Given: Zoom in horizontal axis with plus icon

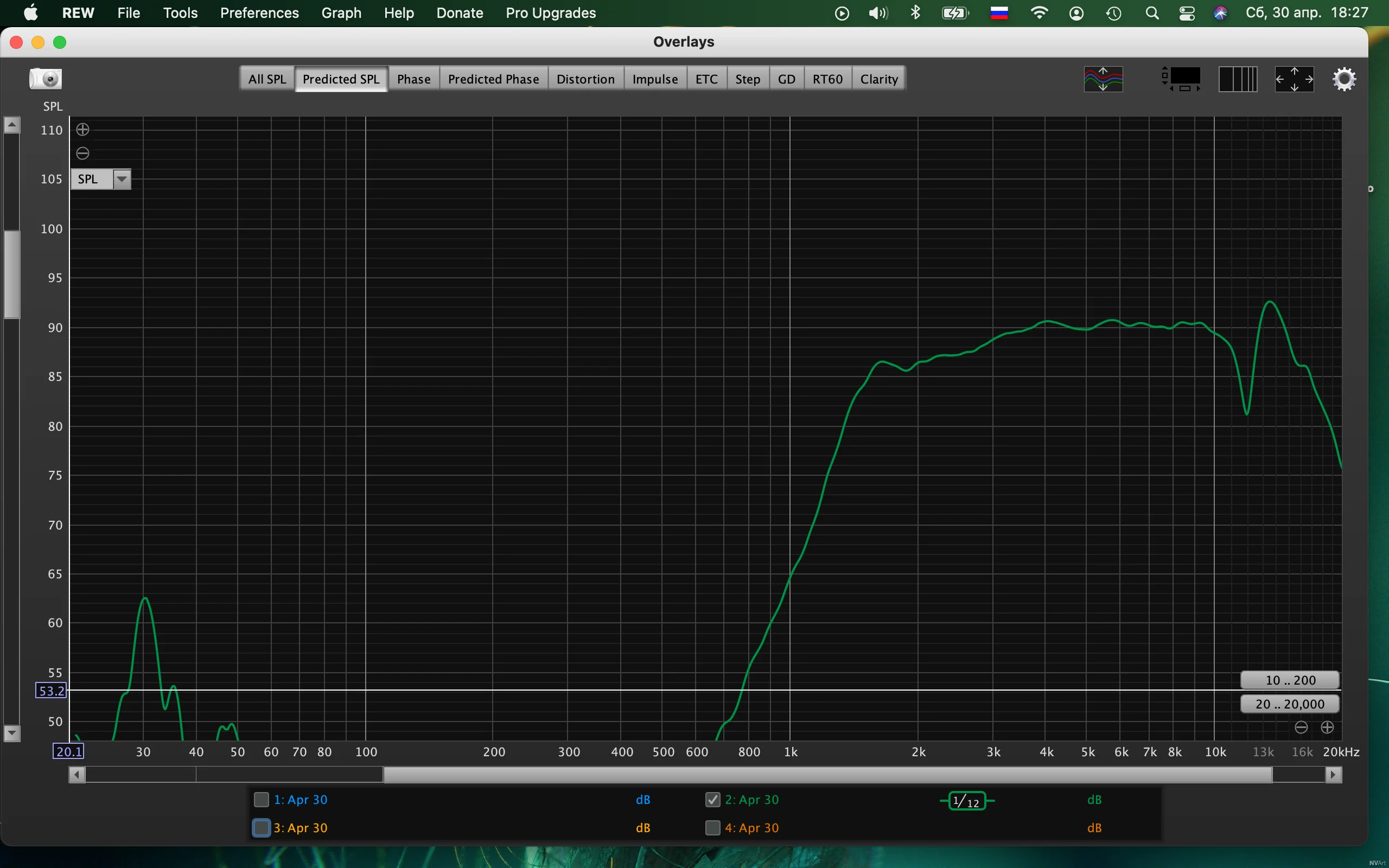Looking at the screenshot, I should (x=1327, y=727).
